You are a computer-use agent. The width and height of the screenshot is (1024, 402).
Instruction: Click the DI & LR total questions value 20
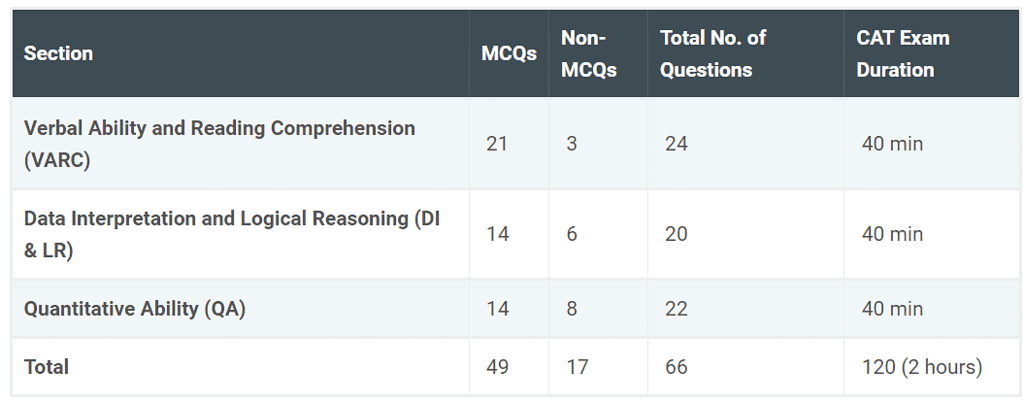tap(676, 234)
